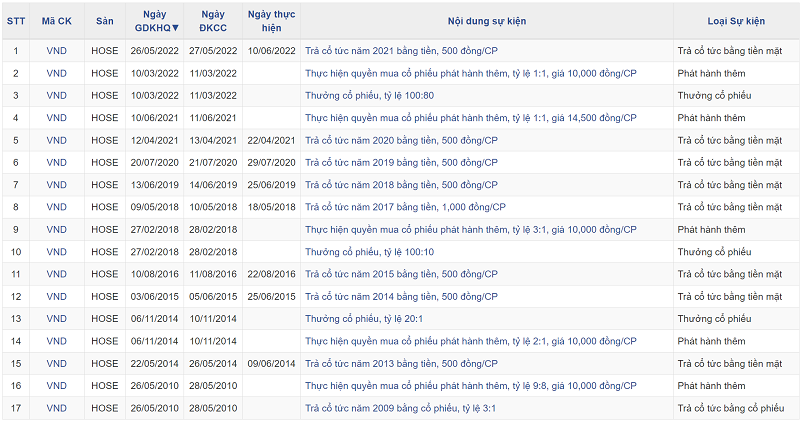Open rights issue priced 14,500 đồng/CP link

point(470,117)
